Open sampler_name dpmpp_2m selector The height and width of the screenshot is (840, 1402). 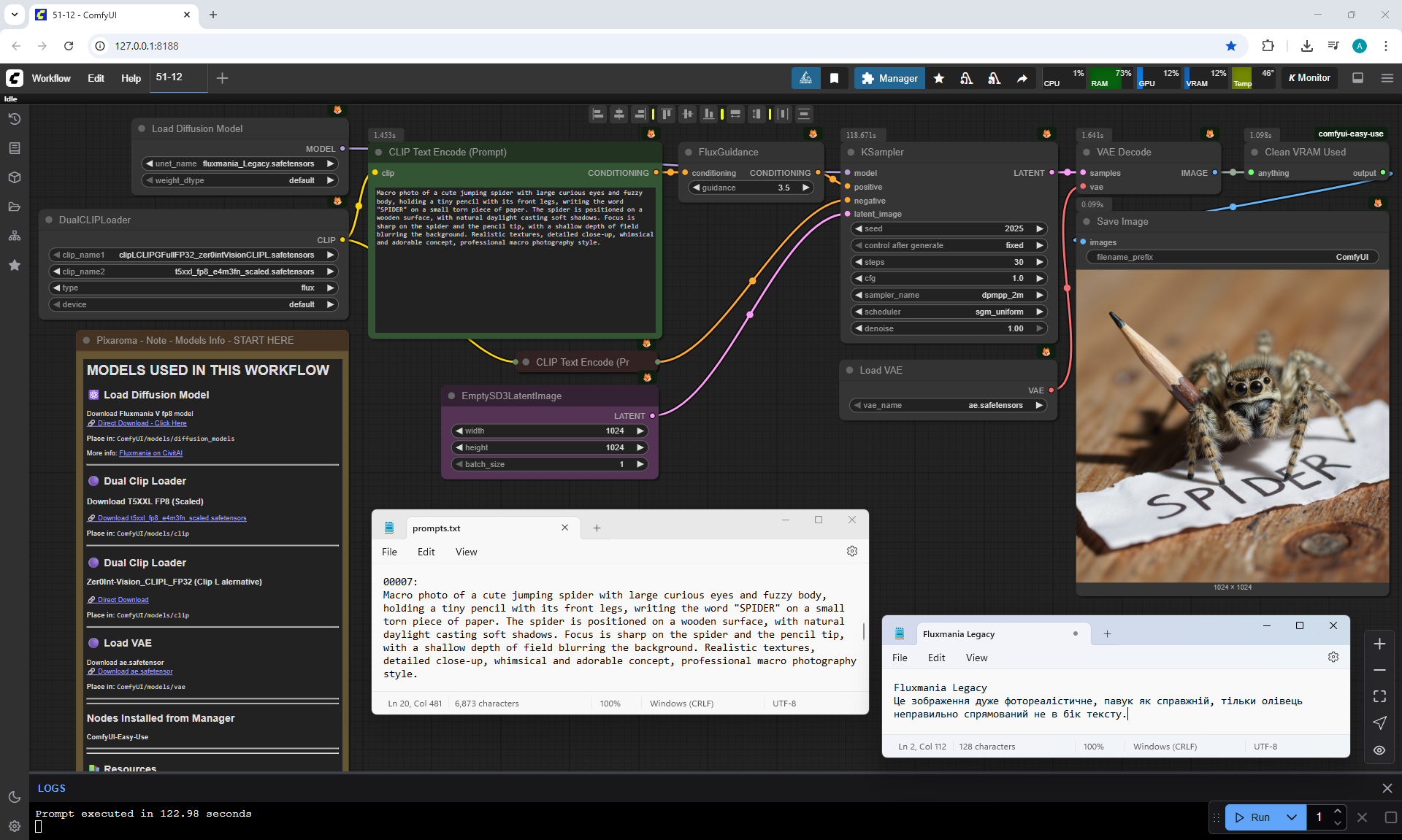tap(949, 295)
